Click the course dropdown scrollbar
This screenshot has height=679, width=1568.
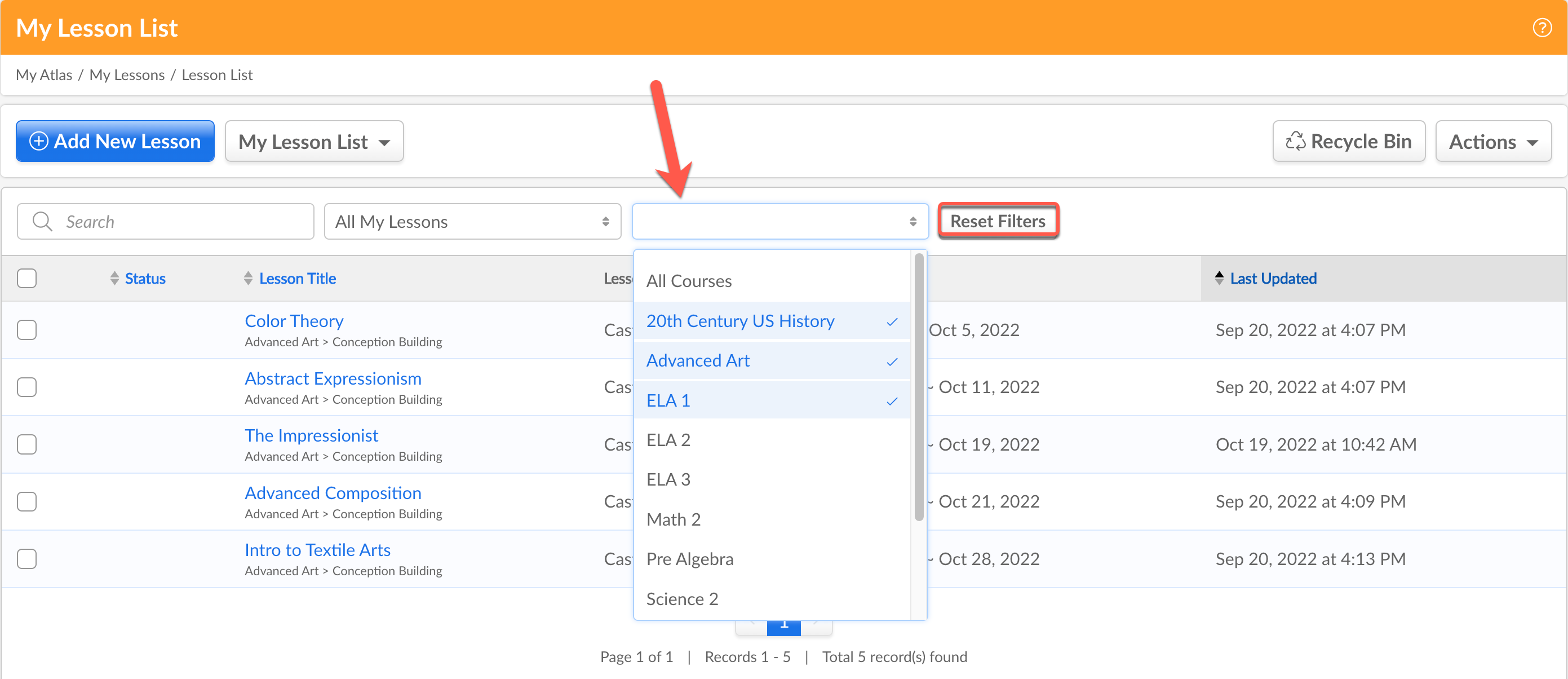[x=919, y=387]
